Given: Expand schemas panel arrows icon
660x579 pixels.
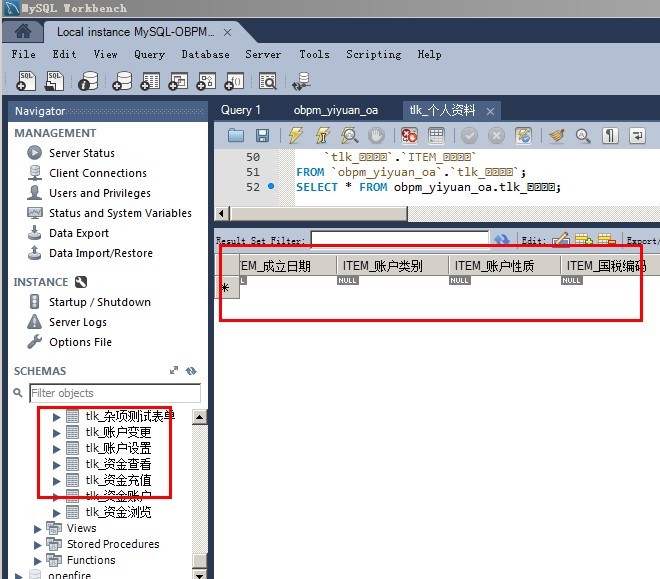Looking at the screenshot, I should pyautogui.click(x=174, y=370).
